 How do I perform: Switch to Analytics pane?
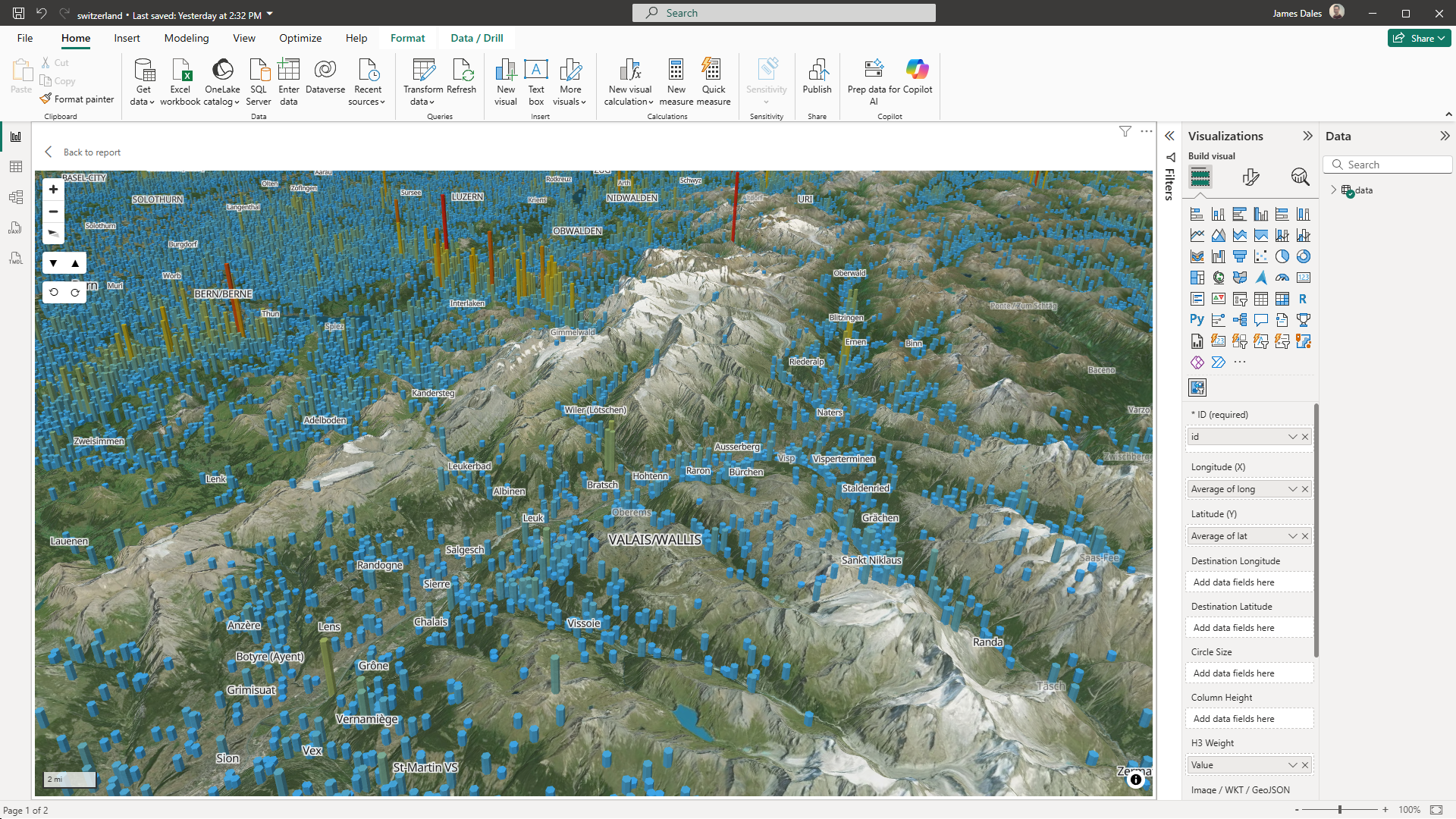(x=1300, y=177)
